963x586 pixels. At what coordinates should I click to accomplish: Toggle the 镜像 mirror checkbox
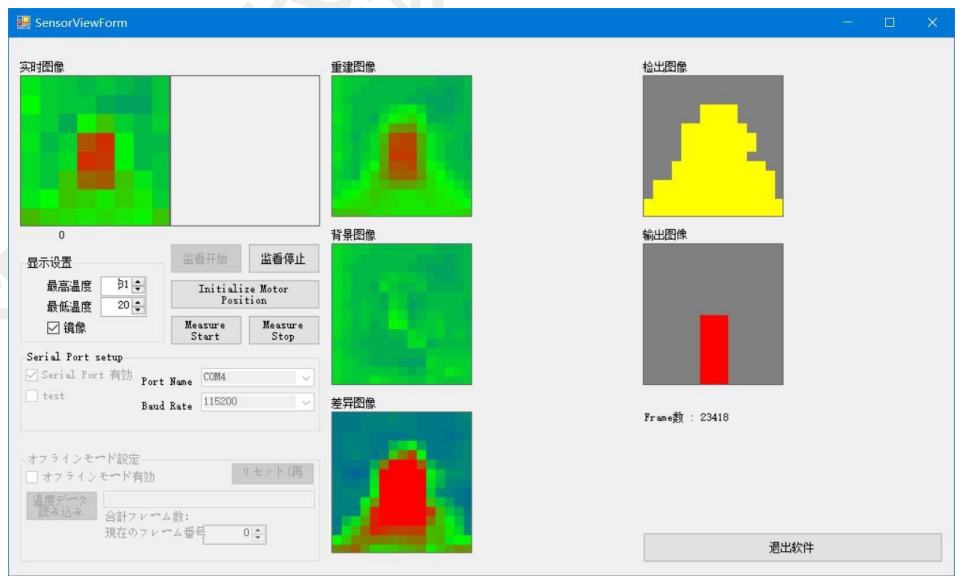[54, 328]
